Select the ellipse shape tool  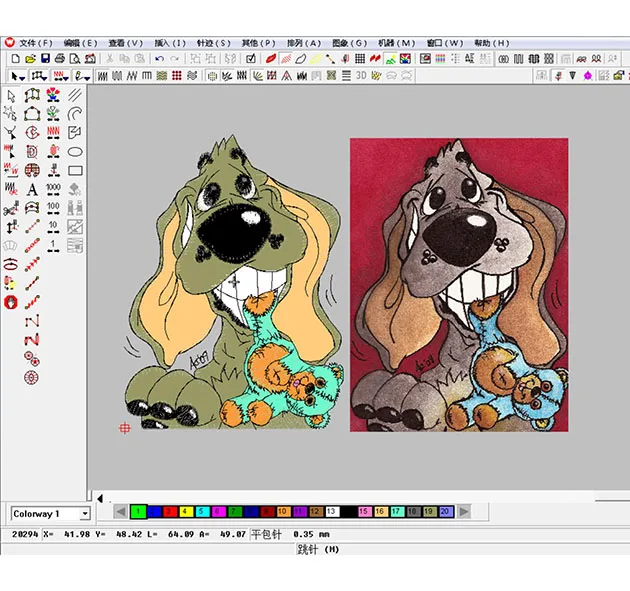click(x=75, y=152)
